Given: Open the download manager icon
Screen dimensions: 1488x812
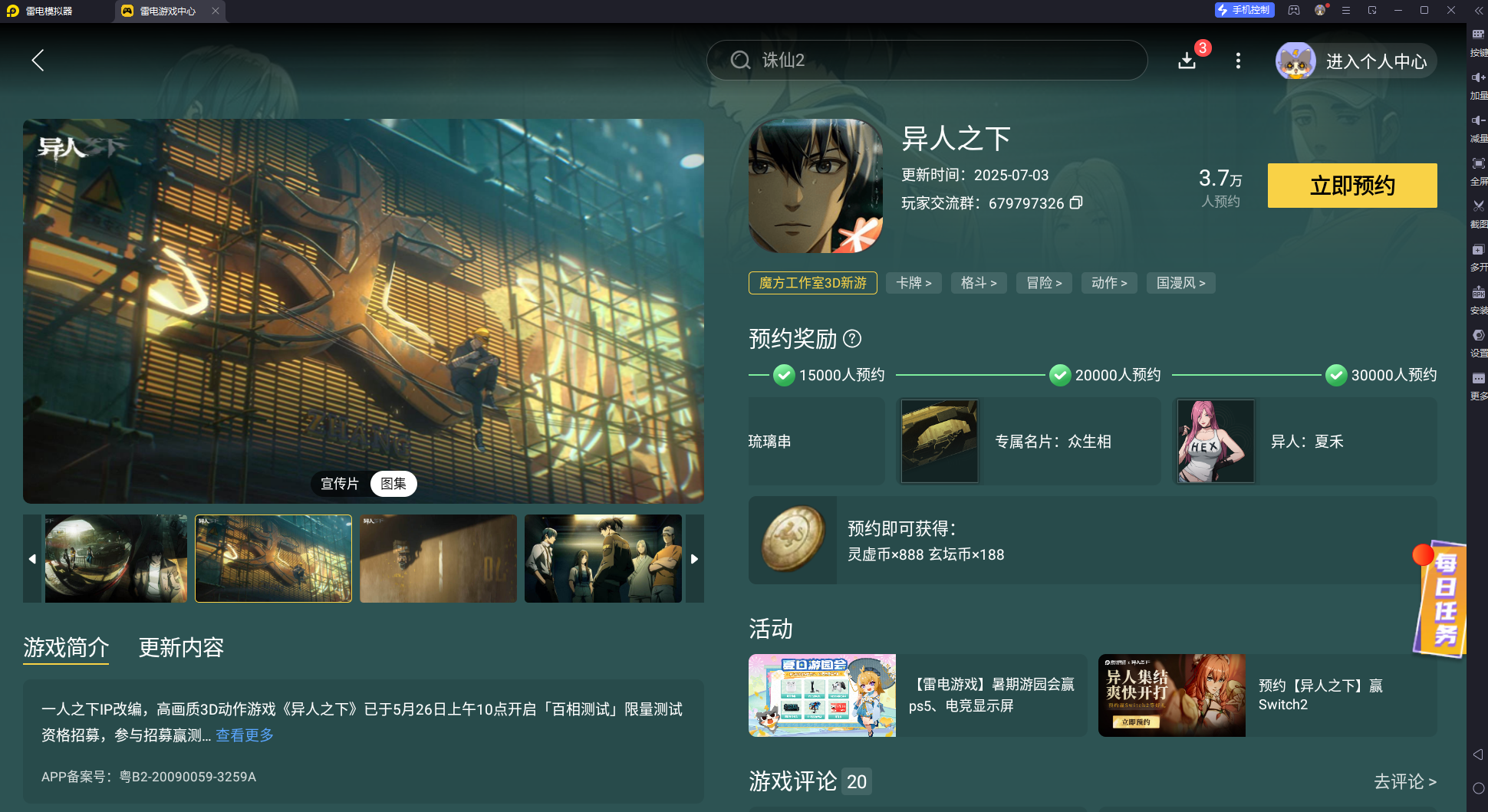Looking at the screenshot, I should point(1187,61).
